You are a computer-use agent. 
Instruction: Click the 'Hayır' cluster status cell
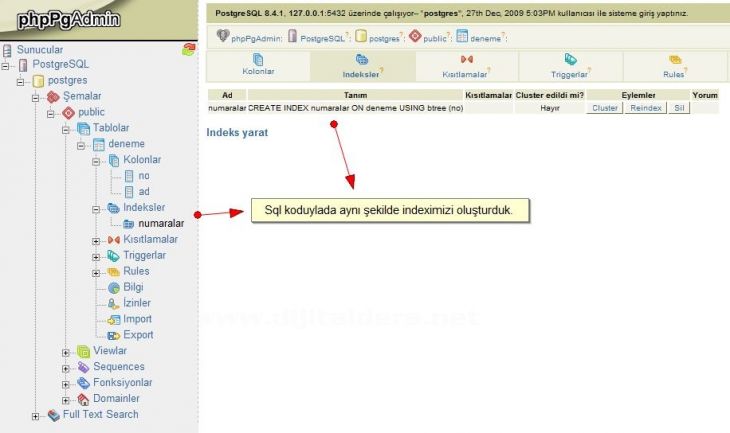click(550, 108)
